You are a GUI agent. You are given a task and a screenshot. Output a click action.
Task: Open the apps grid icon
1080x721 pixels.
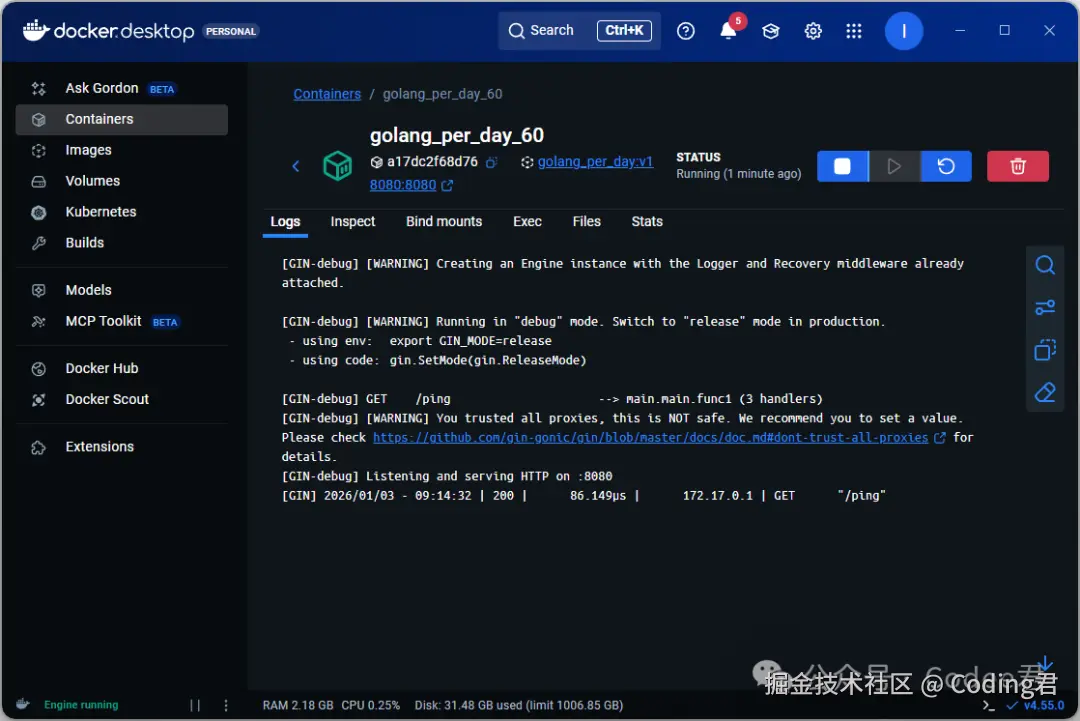click(854, 31)
